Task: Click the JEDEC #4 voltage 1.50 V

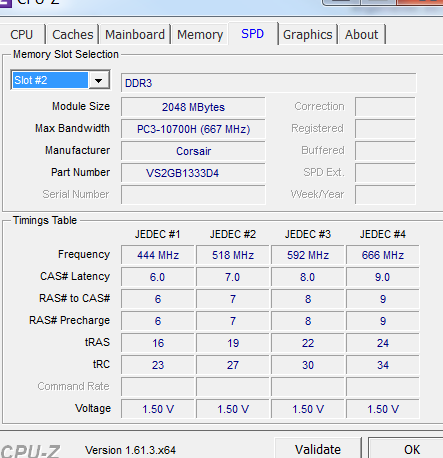Action: [383, 409]
